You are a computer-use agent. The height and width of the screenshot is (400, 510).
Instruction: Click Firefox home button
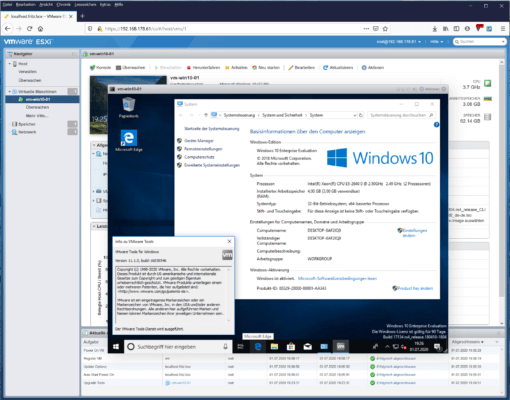click(40, 29)
